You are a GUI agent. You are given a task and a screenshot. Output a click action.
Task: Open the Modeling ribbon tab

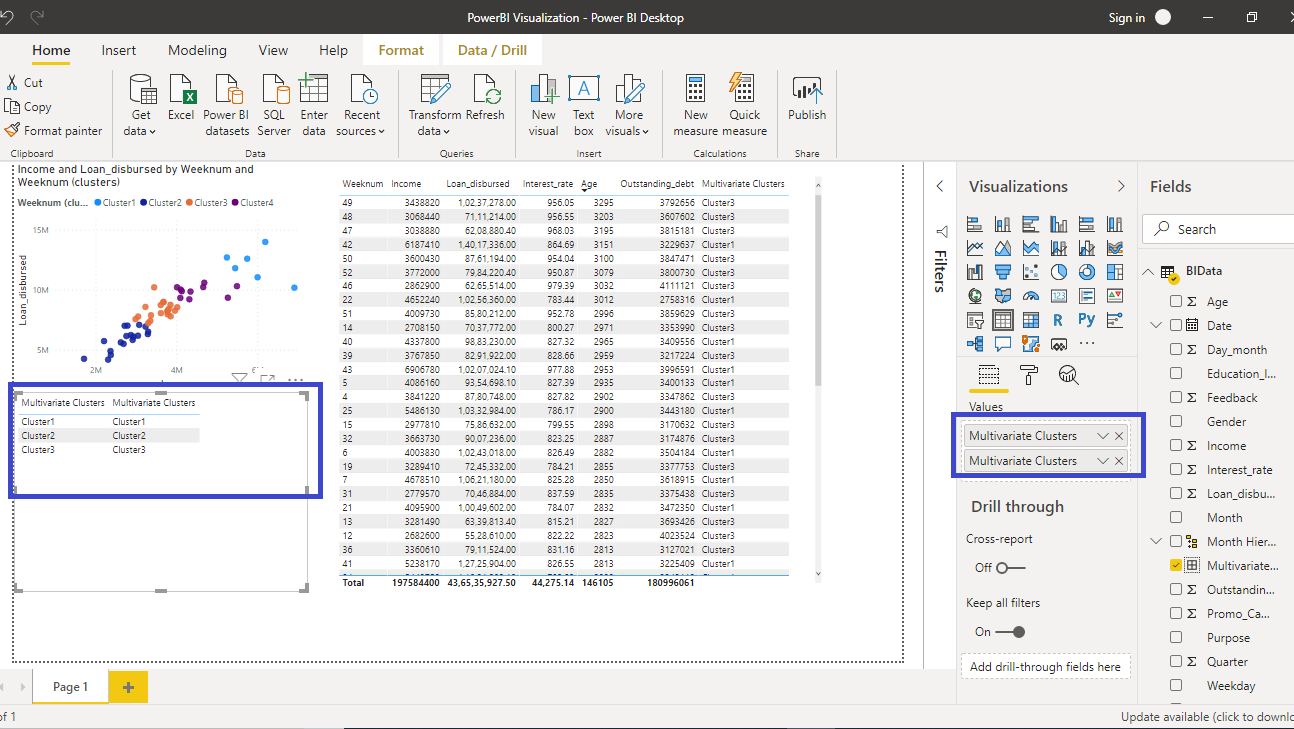tap(197, 50)
